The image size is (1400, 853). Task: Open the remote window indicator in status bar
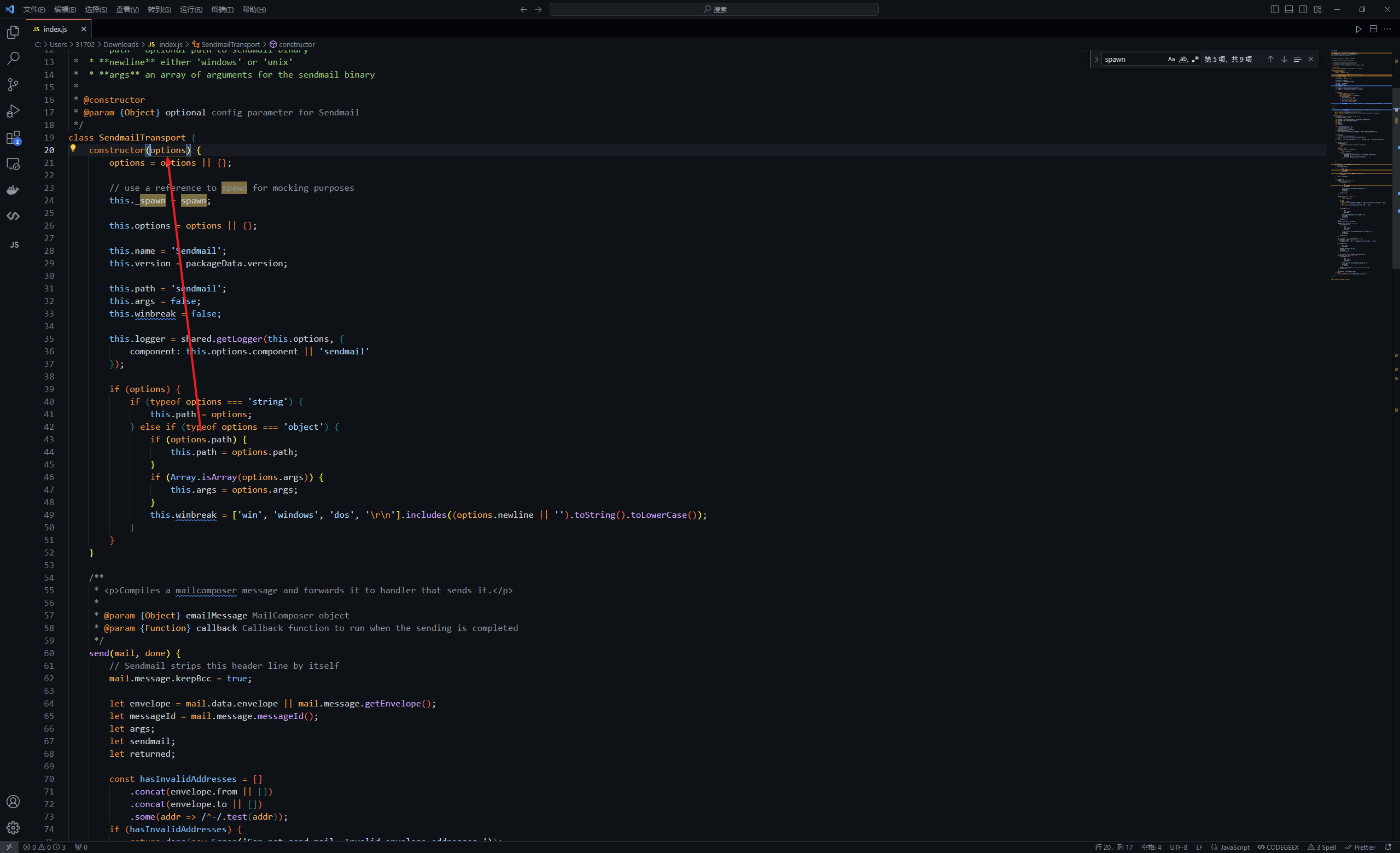(x=9, y=847)
